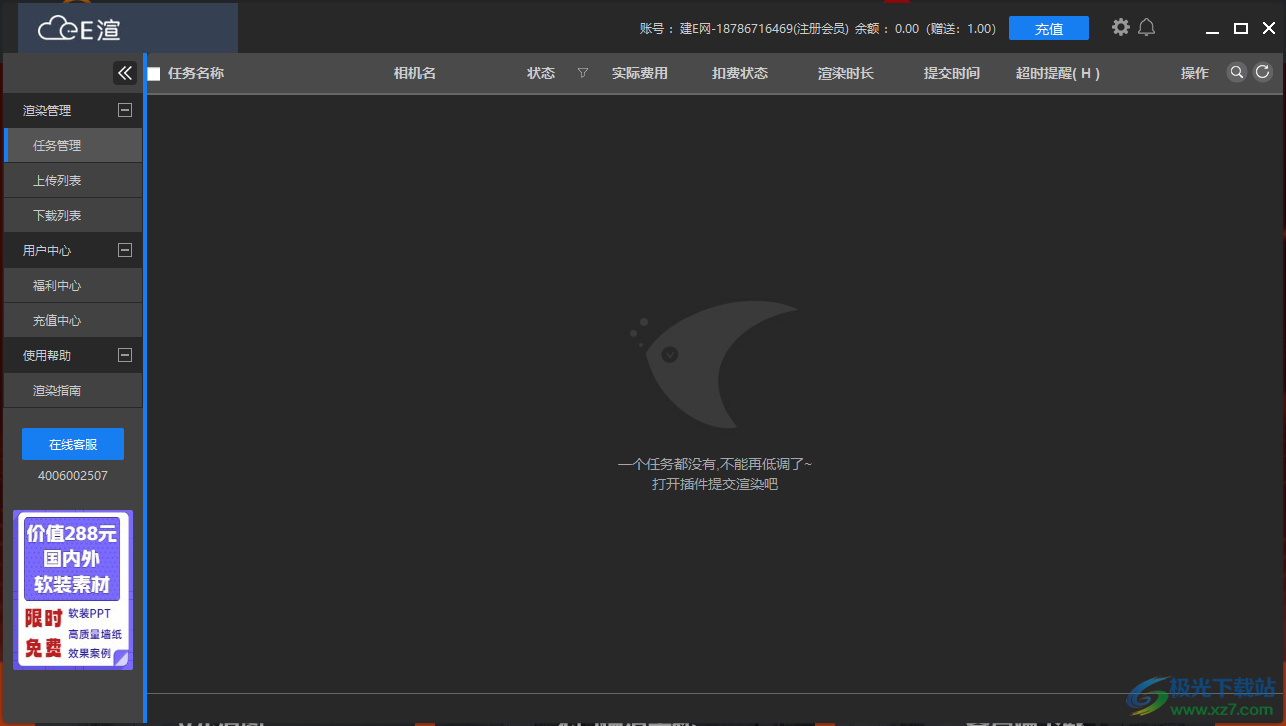Collapse the 用户中心 section
The width and height of the screenshot is (1286, 726).
(x=125, y=250)
